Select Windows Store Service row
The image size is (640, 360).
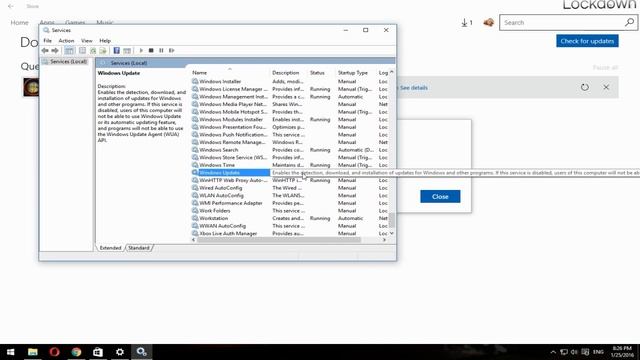290,158
